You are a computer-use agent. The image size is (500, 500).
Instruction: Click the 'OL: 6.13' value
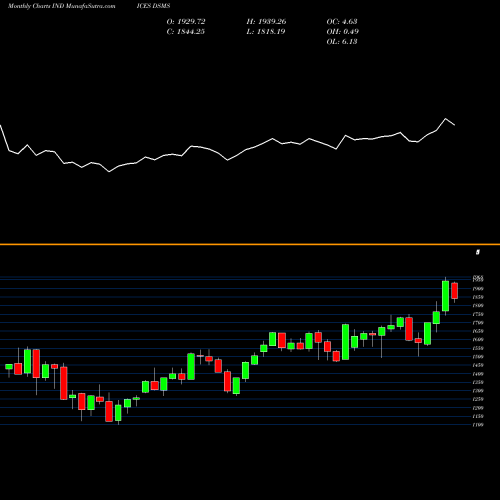click(x=342, y=42)
